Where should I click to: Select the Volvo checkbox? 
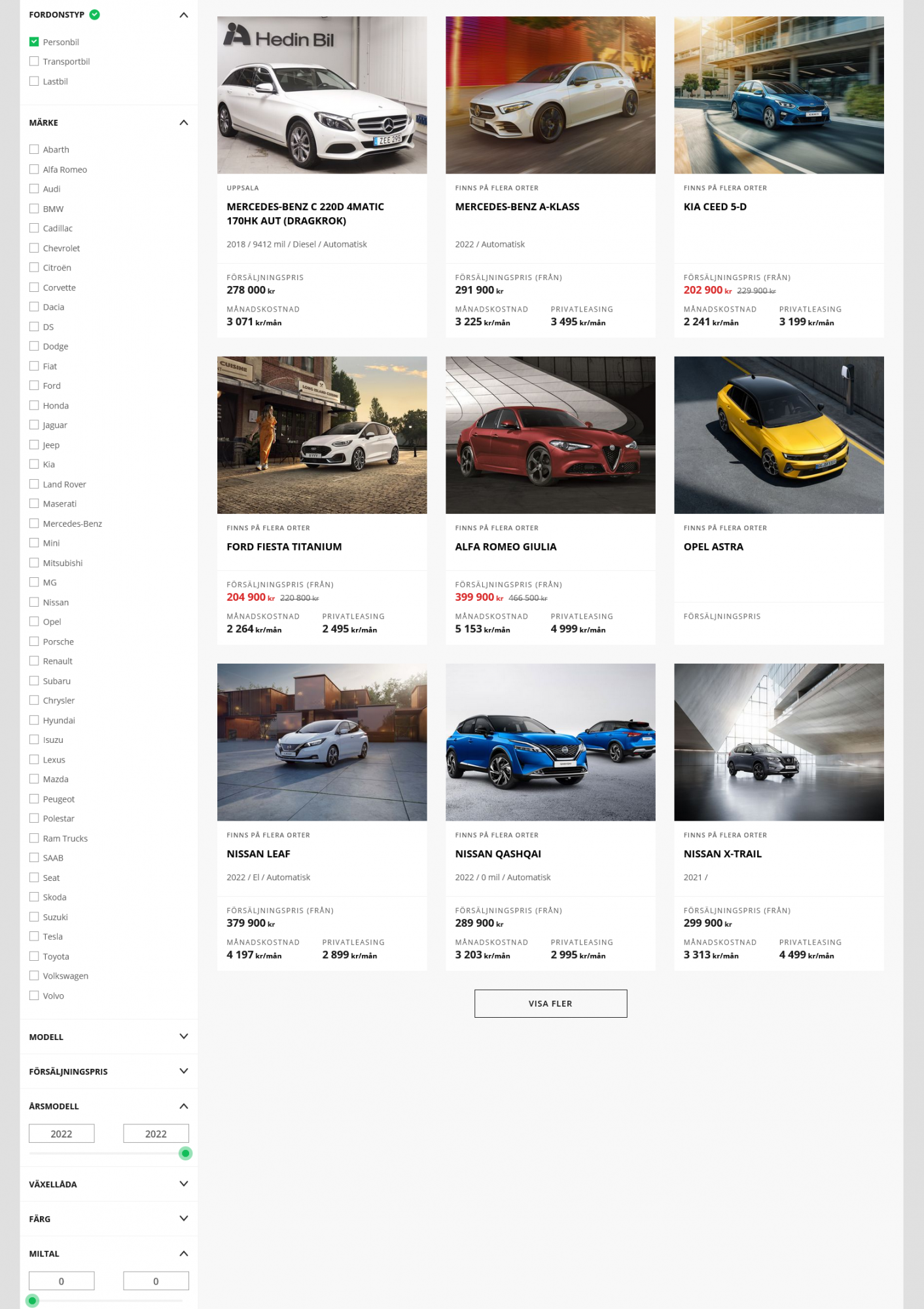pos(34,995)
